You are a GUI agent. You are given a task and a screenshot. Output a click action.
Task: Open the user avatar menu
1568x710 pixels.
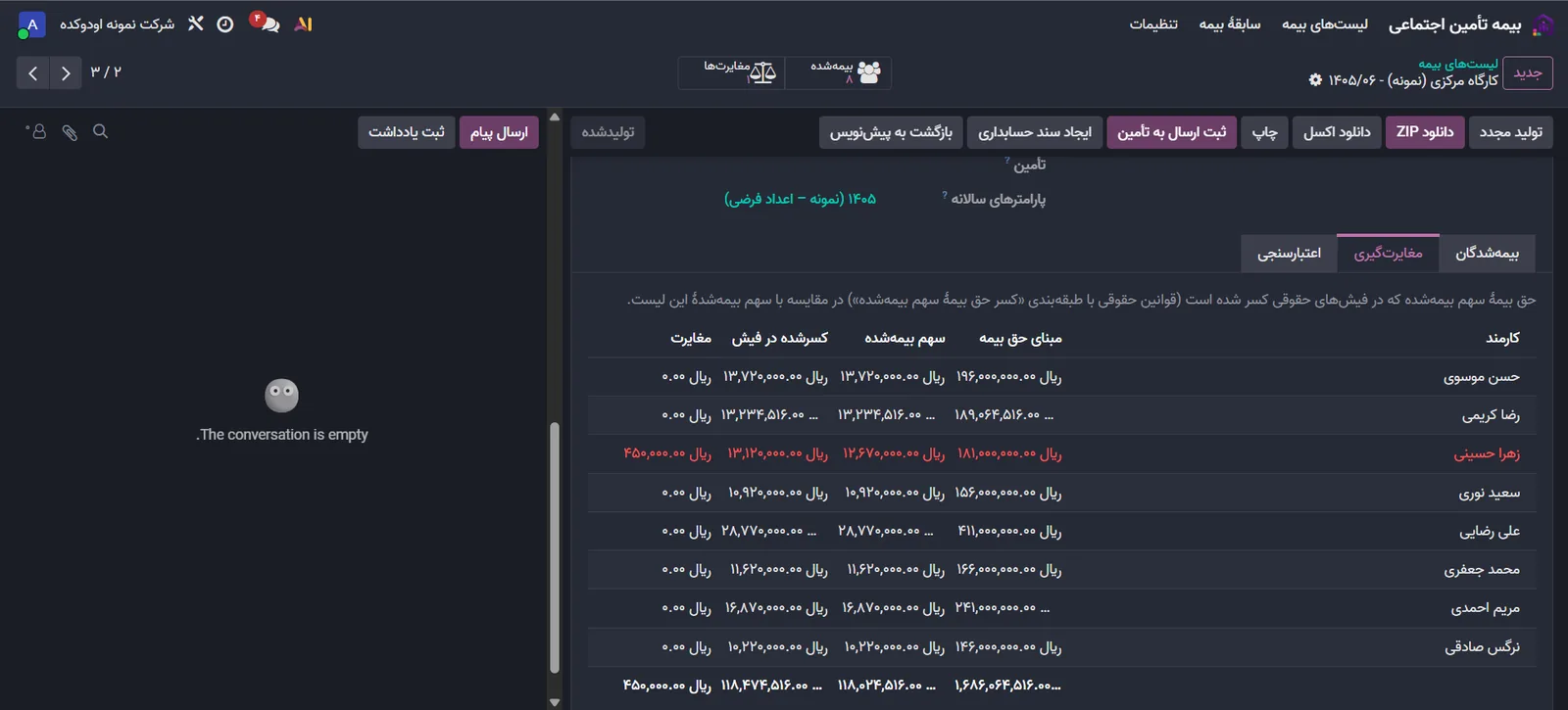[32, 24]
